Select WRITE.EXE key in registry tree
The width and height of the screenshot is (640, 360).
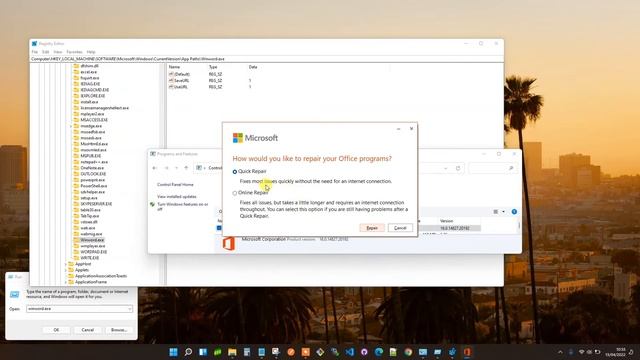(x=89, y=258)
